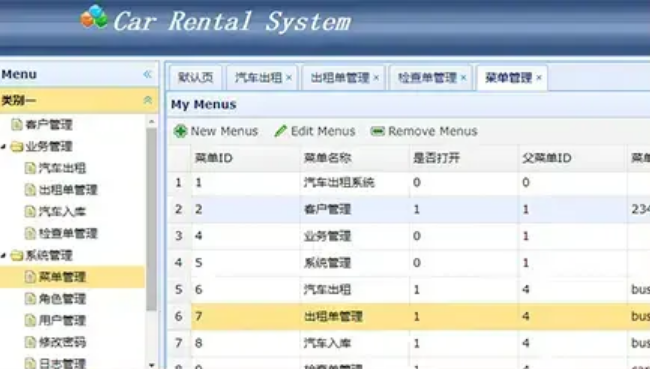The image size is (650, 369).
Task: Select the 客户管理 cell in the table
Action: [354, 209]
